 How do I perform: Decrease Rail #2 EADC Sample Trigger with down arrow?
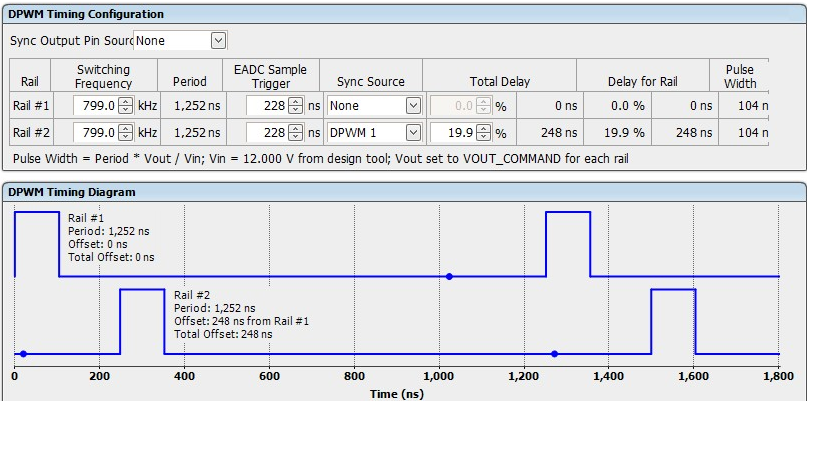[296, 137]
